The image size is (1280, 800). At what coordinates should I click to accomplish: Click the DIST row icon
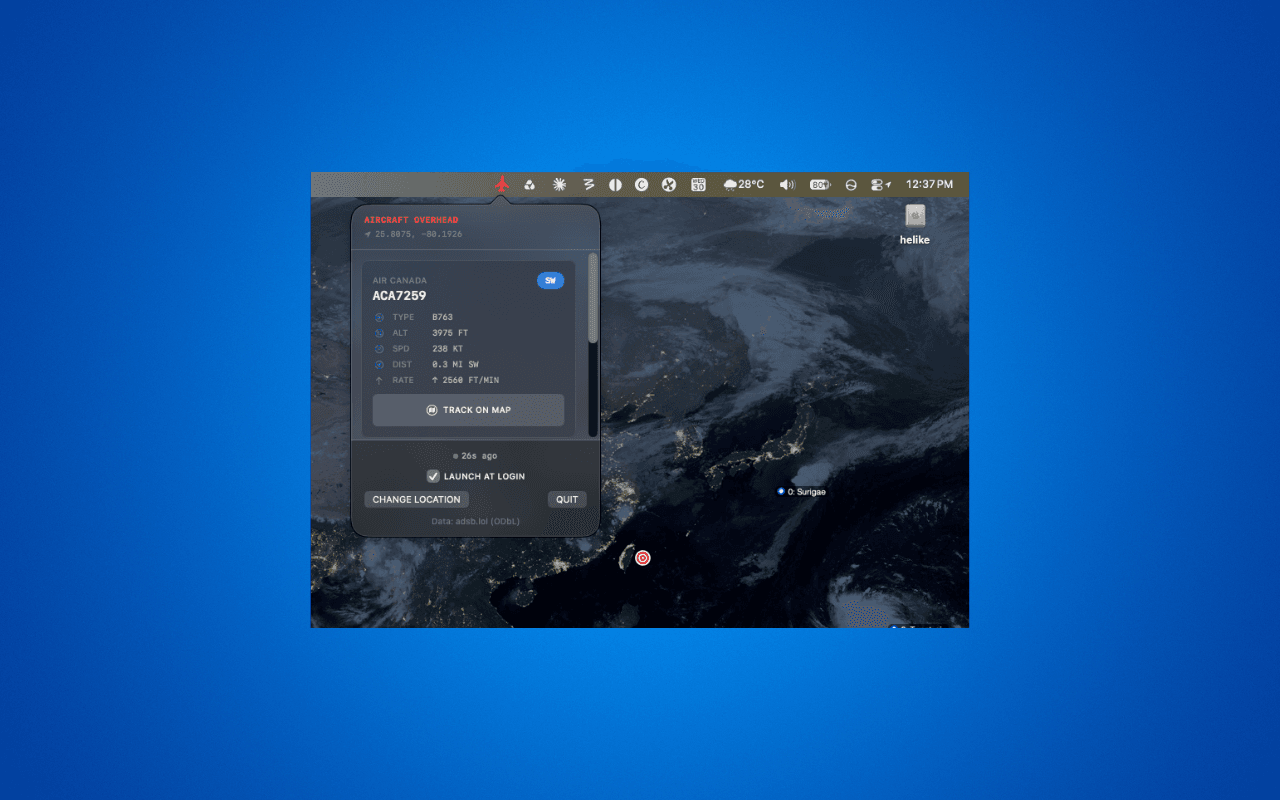tap(379, 365)
